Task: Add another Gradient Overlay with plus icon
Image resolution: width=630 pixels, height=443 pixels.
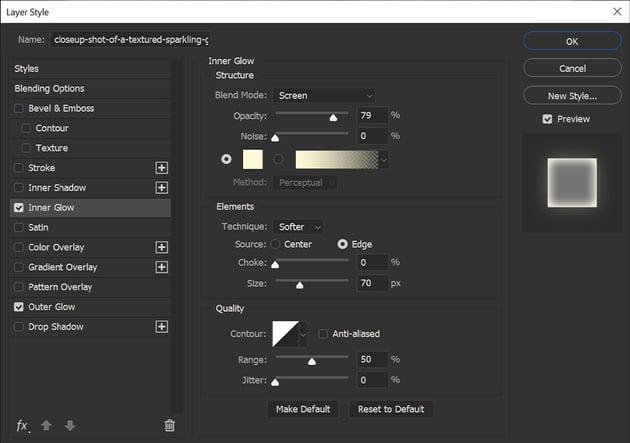Action: (x=162, y=267)
